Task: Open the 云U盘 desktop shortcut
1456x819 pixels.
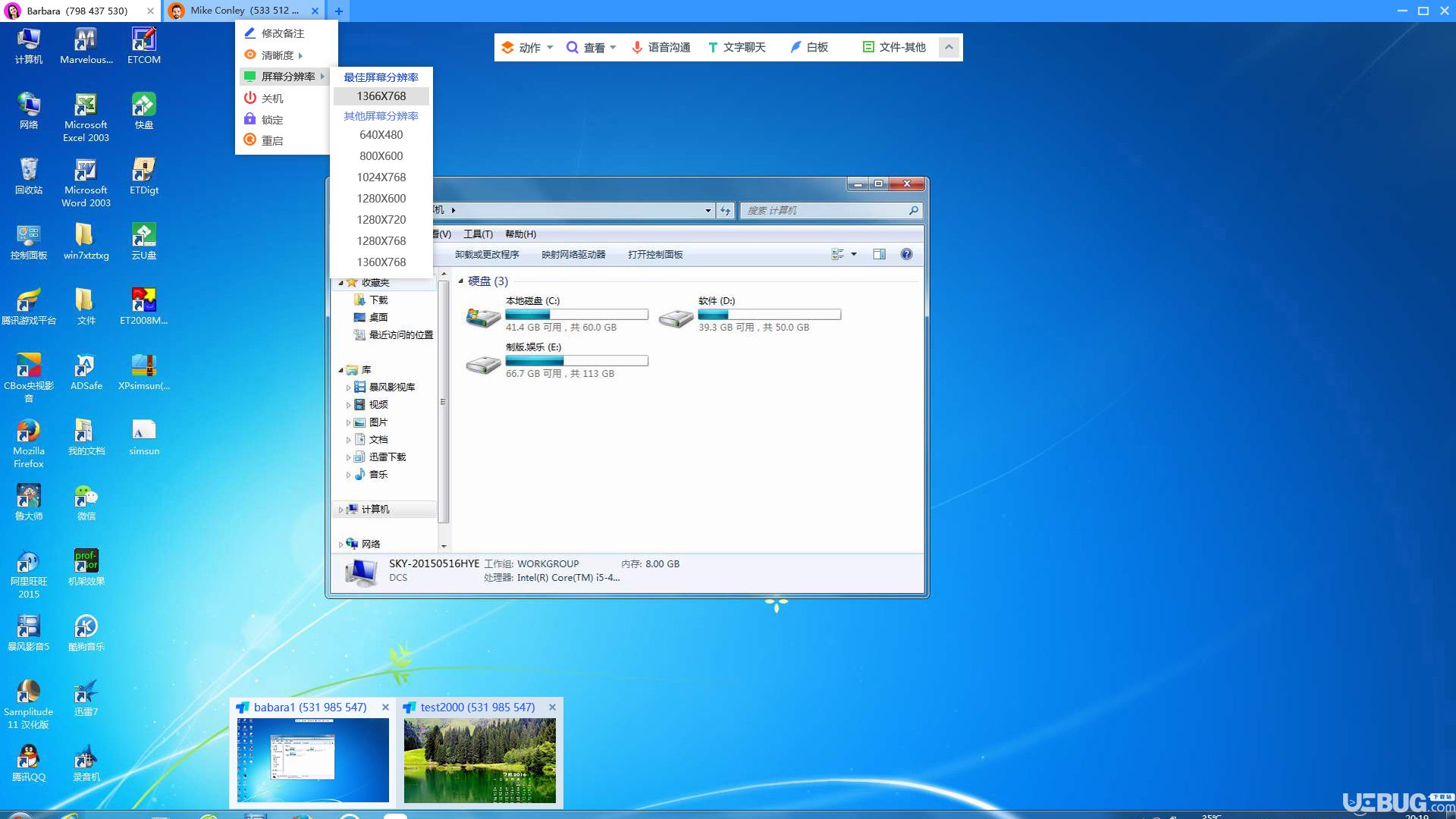Action: 144,241
